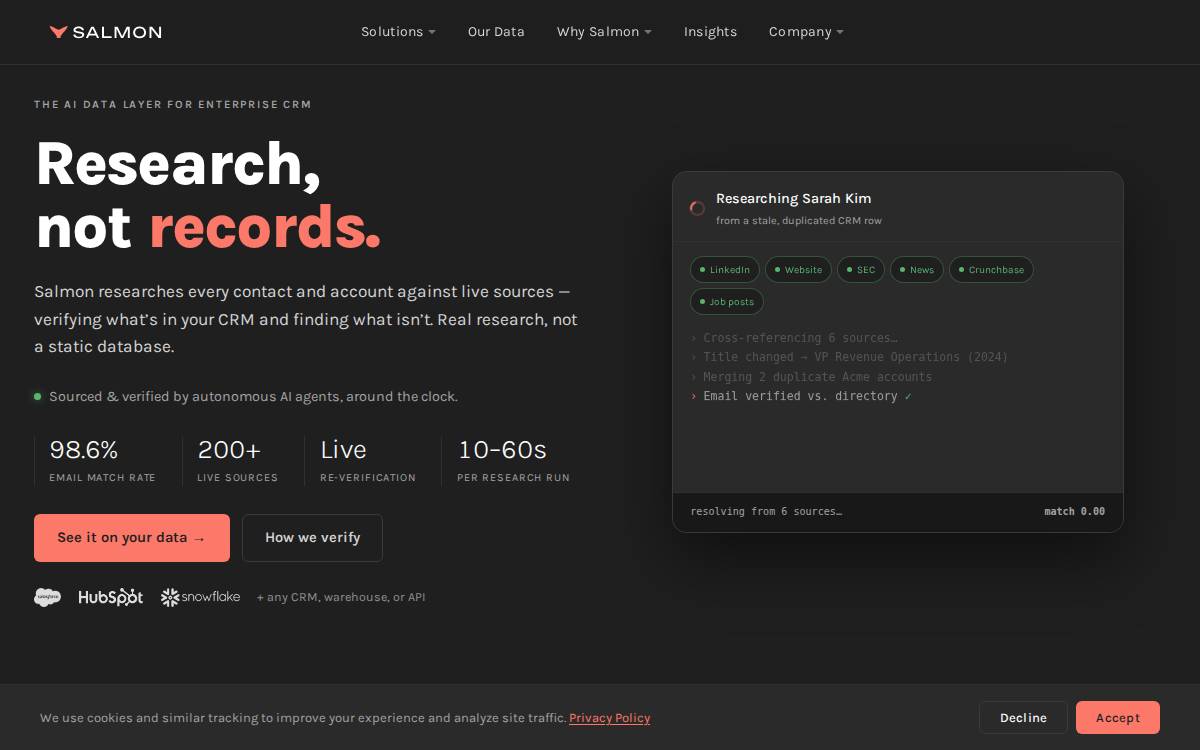
Task: Select the Job posts source chip
Action: click(x=727, y=302)
